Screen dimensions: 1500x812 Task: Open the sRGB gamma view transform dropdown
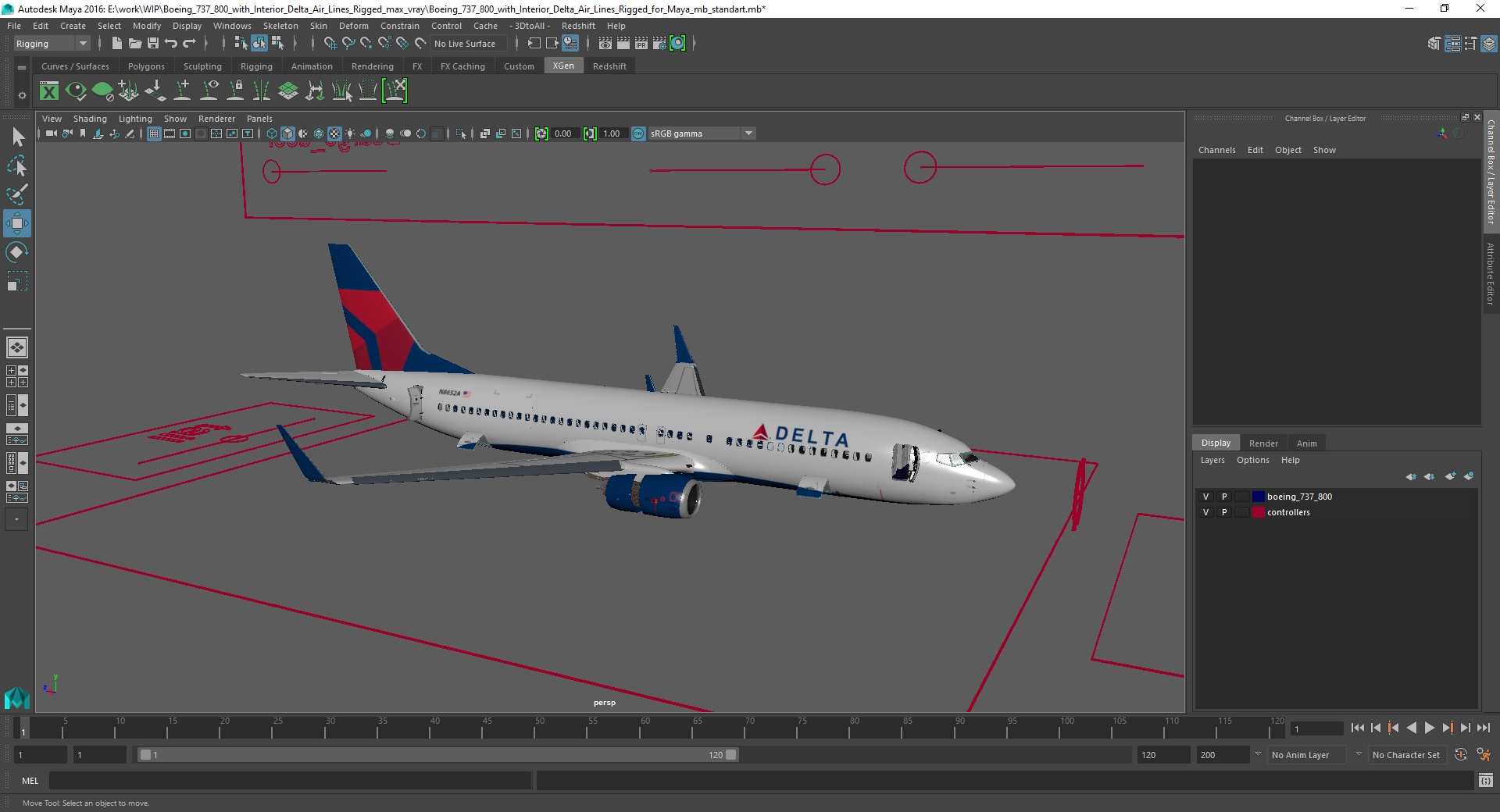pos(702,134)
